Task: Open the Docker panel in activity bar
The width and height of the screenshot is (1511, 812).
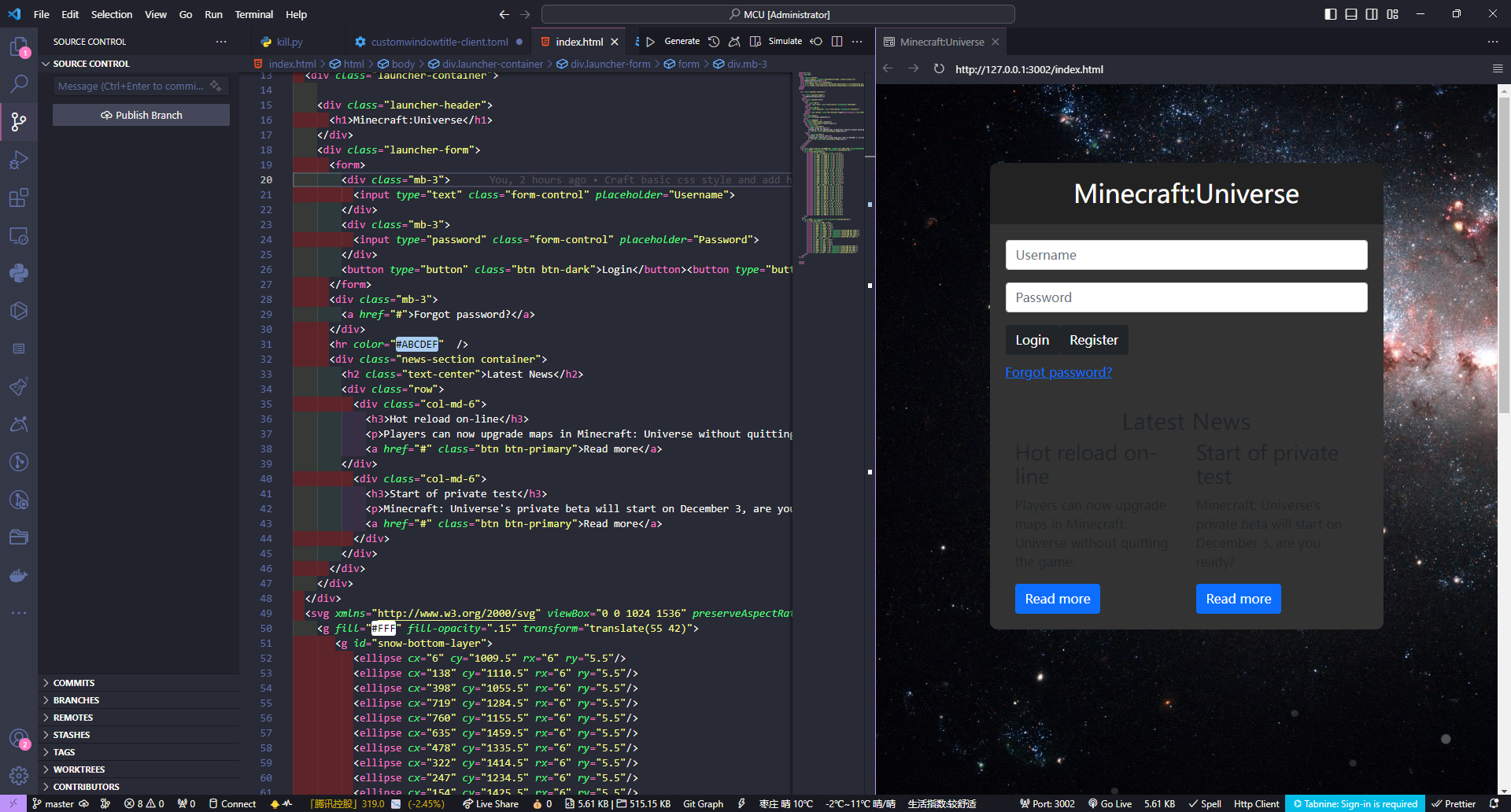Action: tap(19, 575)
